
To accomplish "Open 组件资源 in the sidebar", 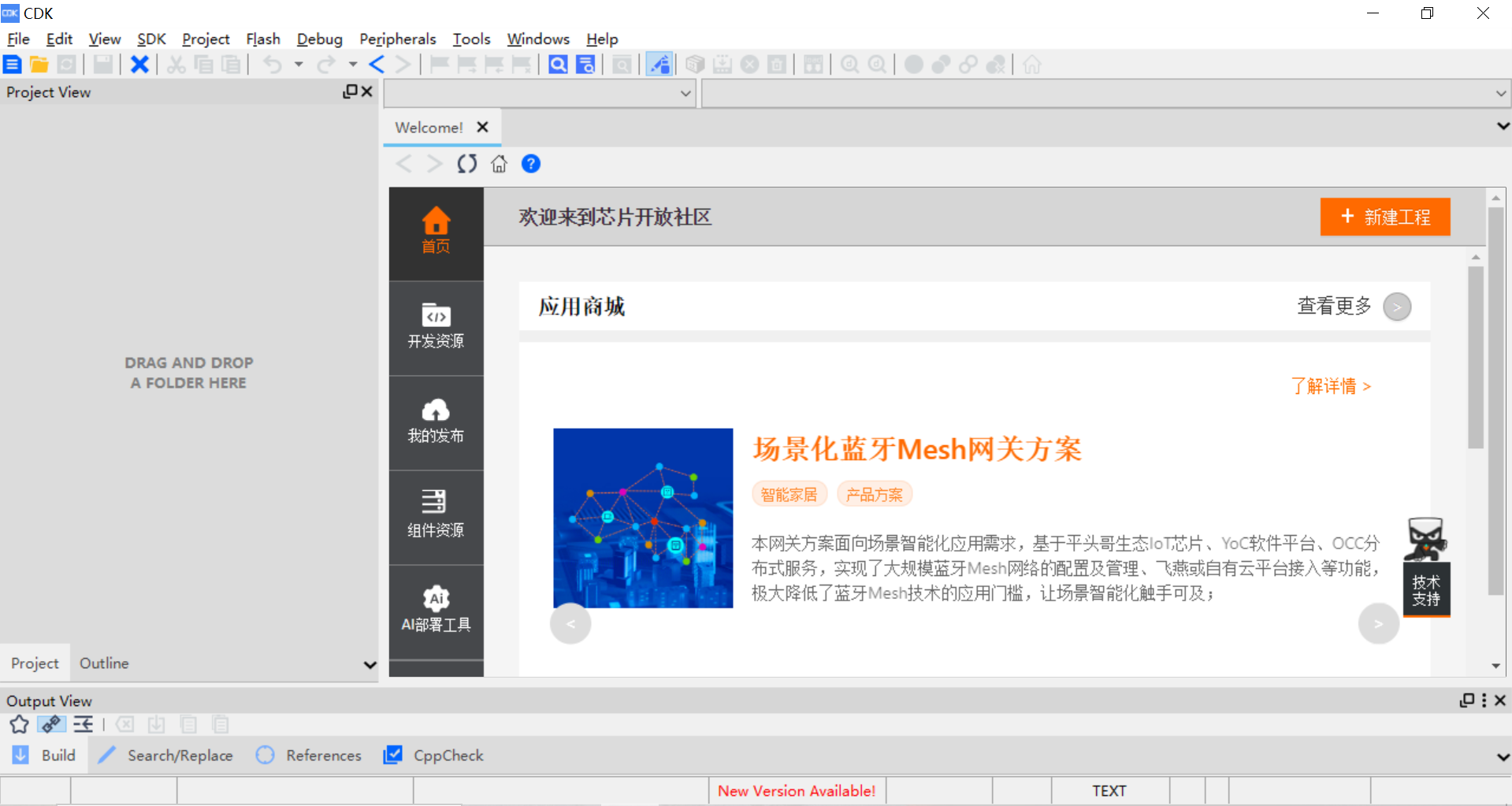I will pyautogui.click(x=436, y=517).
